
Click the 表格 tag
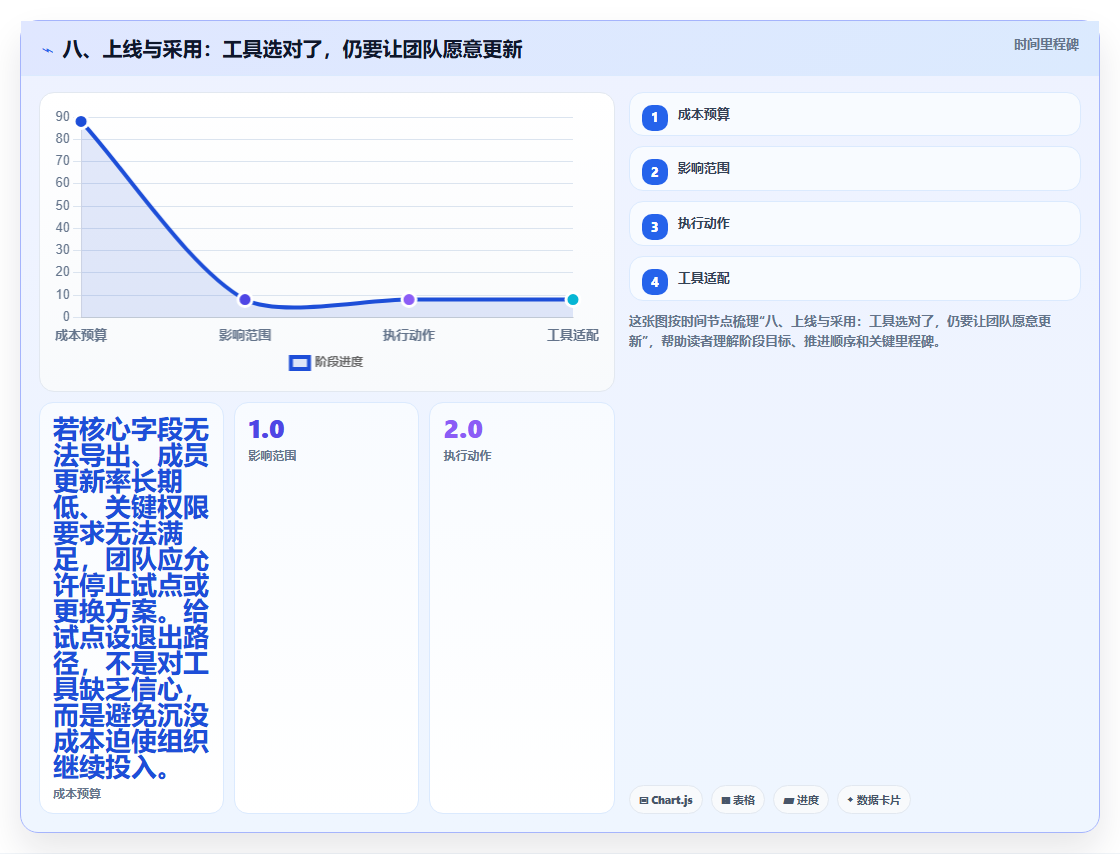(x=738, y=800)
